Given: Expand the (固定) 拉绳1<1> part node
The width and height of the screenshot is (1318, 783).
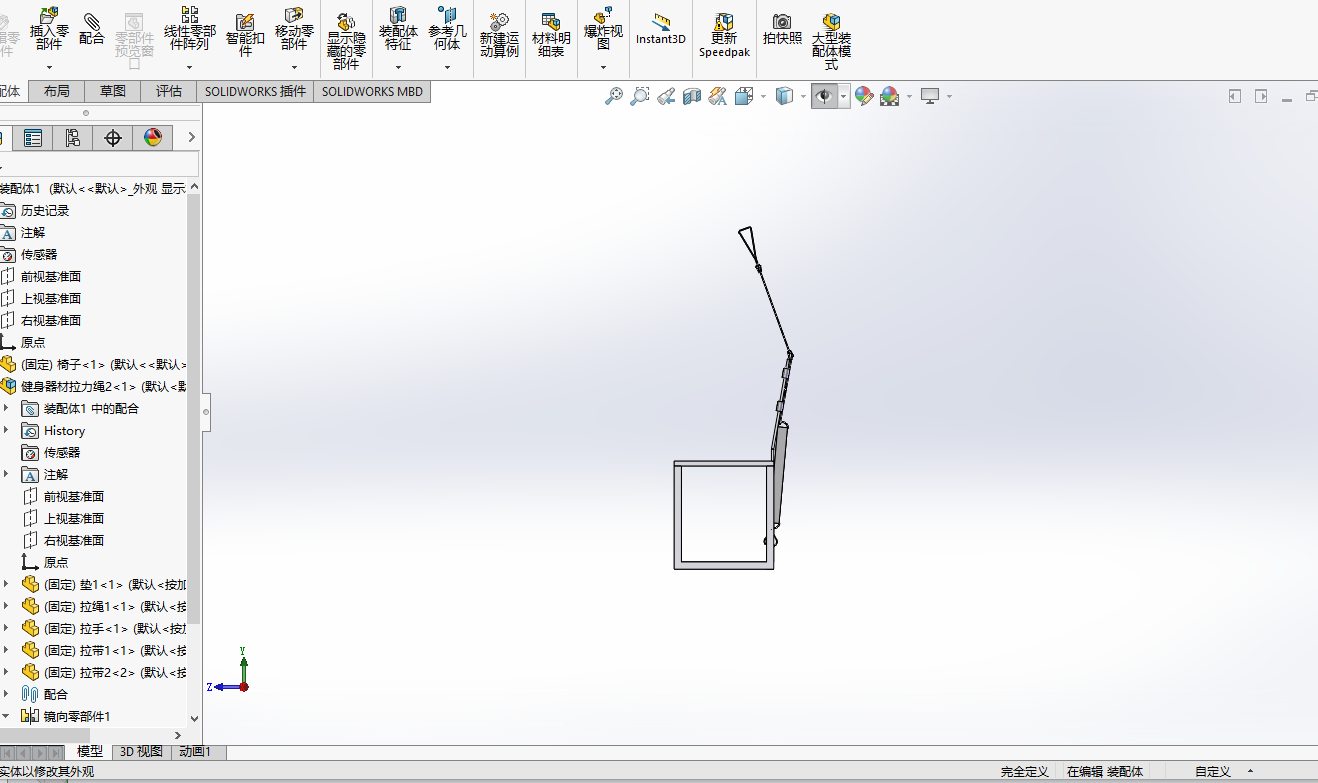Looking at the screenshot, I should (x=6, y=607).
